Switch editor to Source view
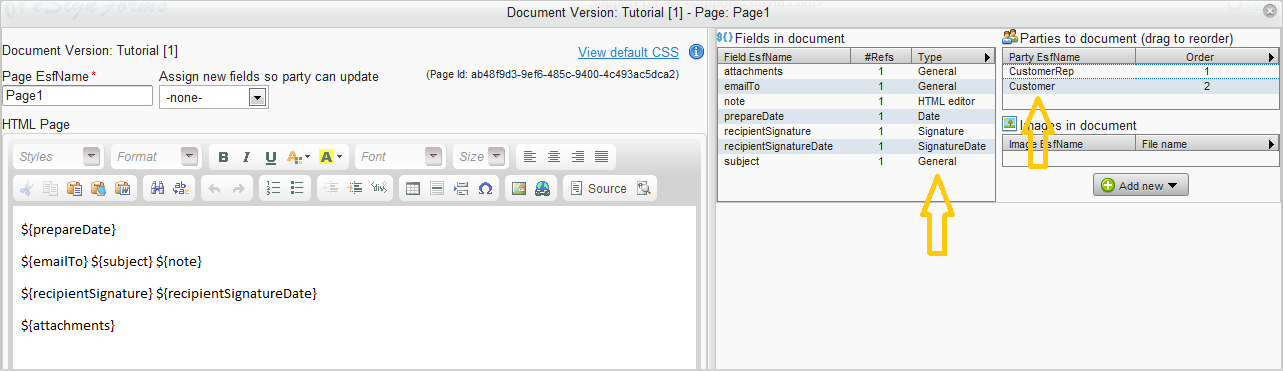 pos(598,188)
